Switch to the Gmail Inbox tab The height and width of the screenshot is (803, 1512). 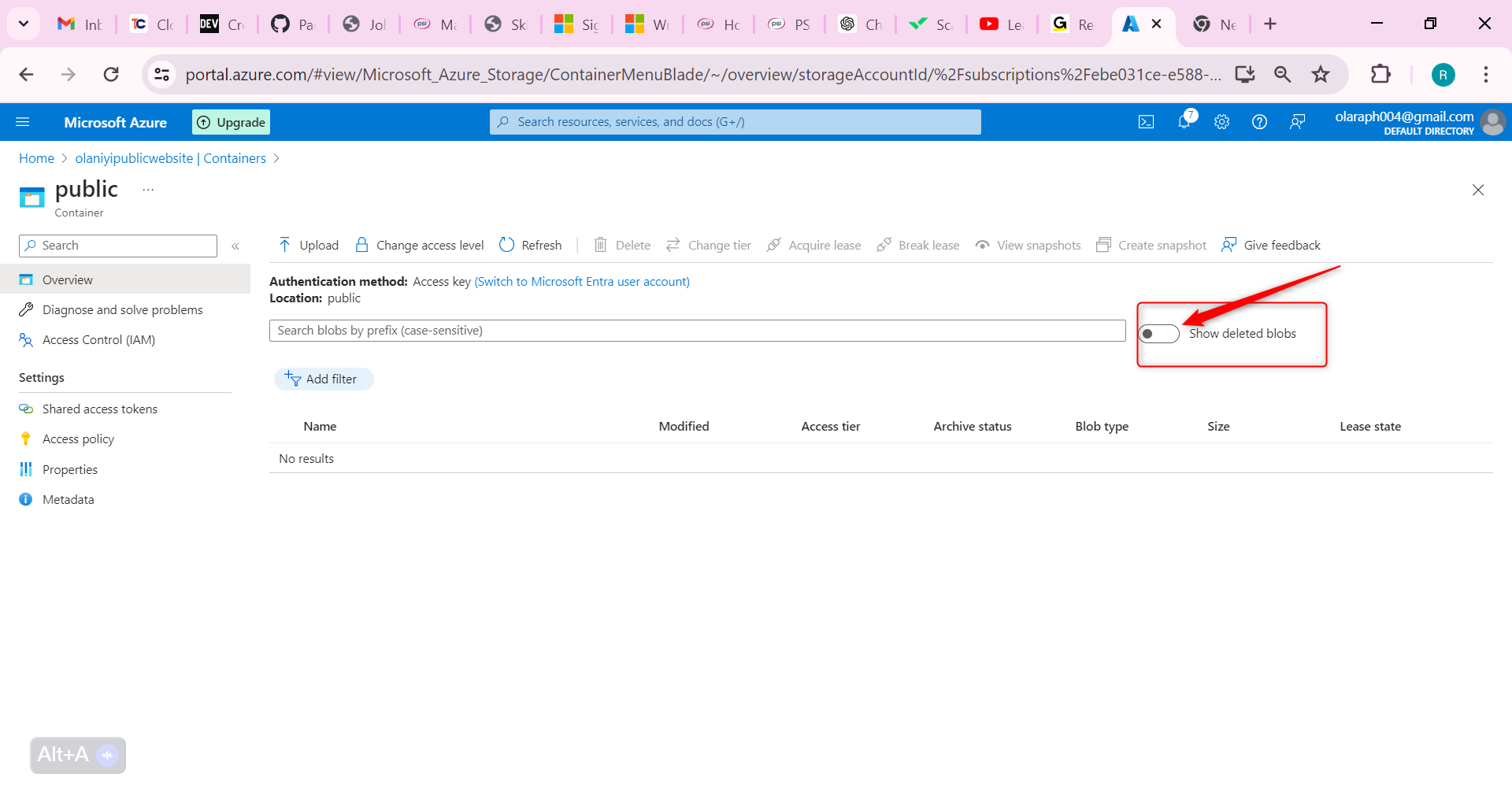click(80, 24)
